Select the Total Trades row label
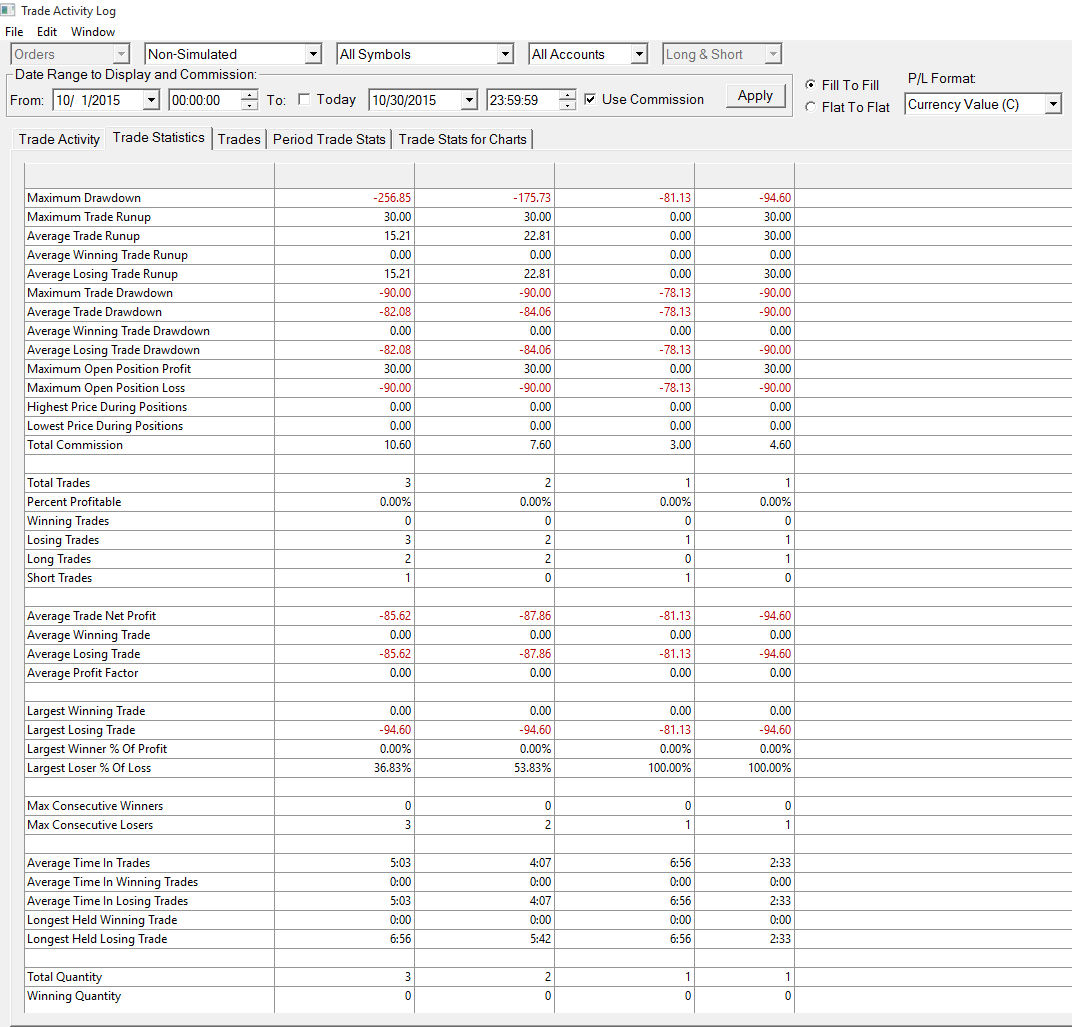 pyautogui.click(x=58, y=483)
